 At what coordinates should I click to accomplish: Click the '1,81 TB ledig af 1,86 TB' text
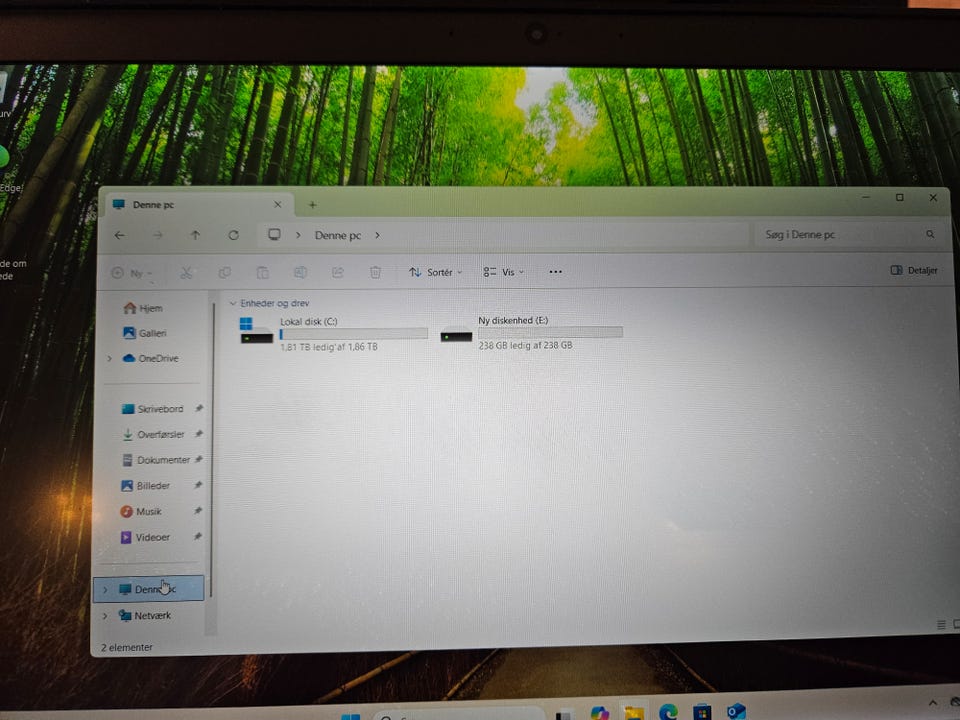click(329, 347)
